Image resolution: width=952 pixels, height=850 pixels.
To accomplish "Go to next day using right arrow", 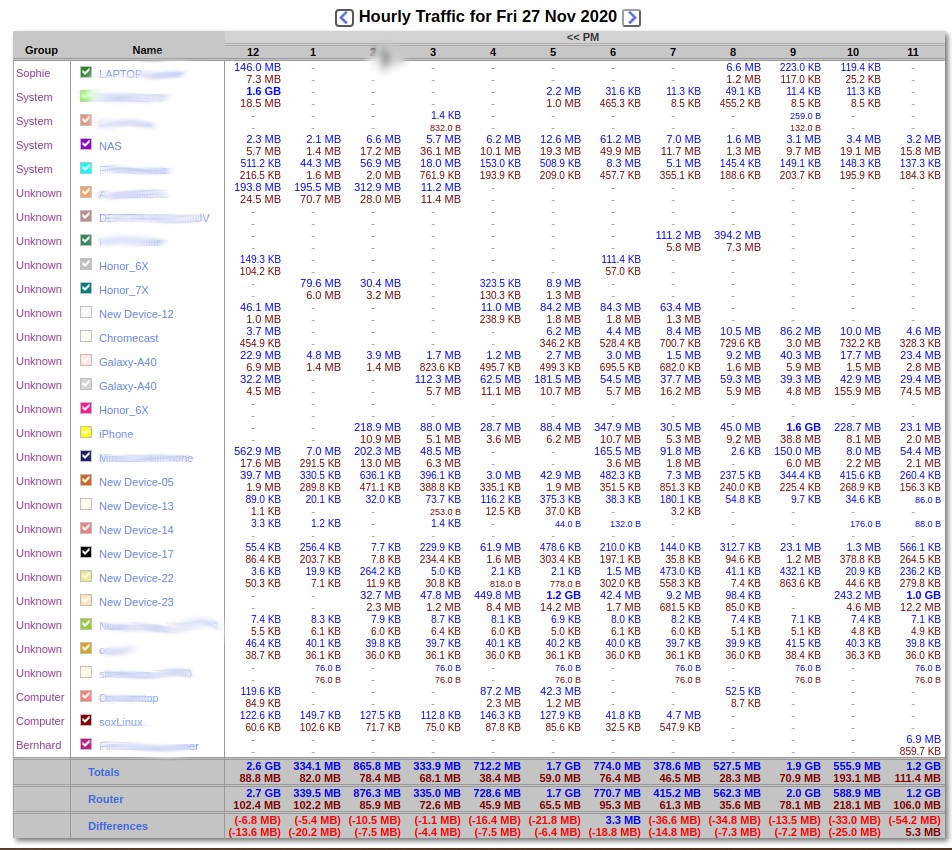I will (631, 17).
